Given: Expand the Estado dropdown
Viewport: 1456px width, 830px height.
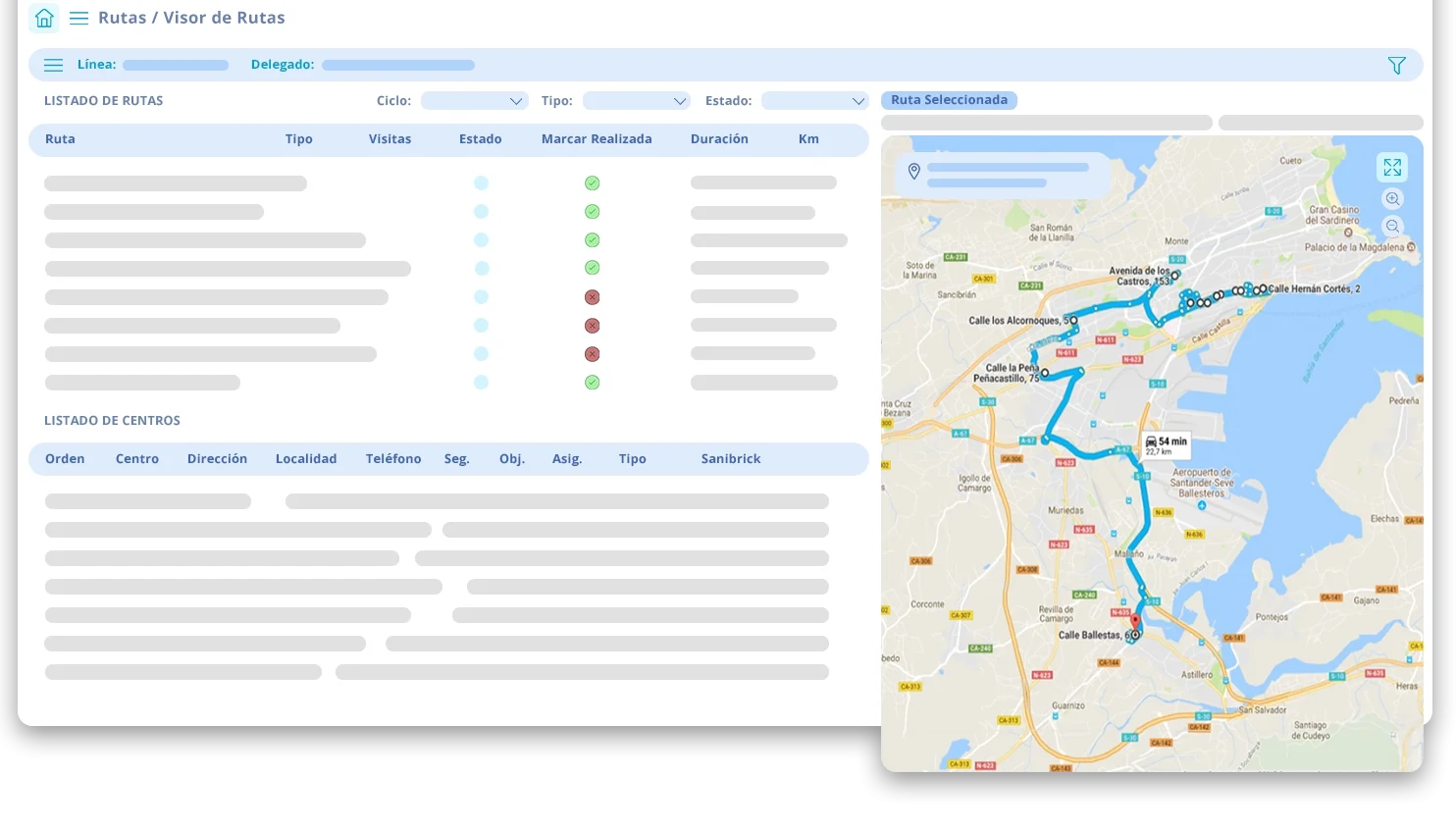Looking at the screenshot, I should [x=815, y=101].
